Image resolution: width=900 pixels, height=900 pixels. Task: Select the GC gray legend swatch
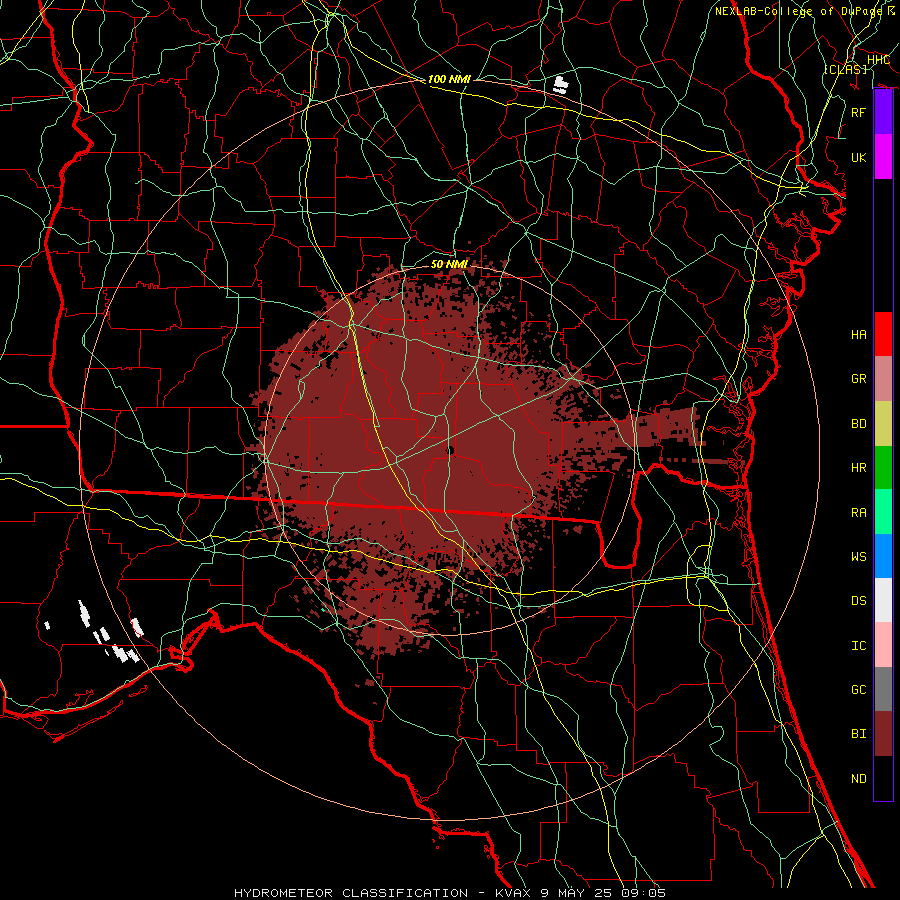[x=883, y=689]
